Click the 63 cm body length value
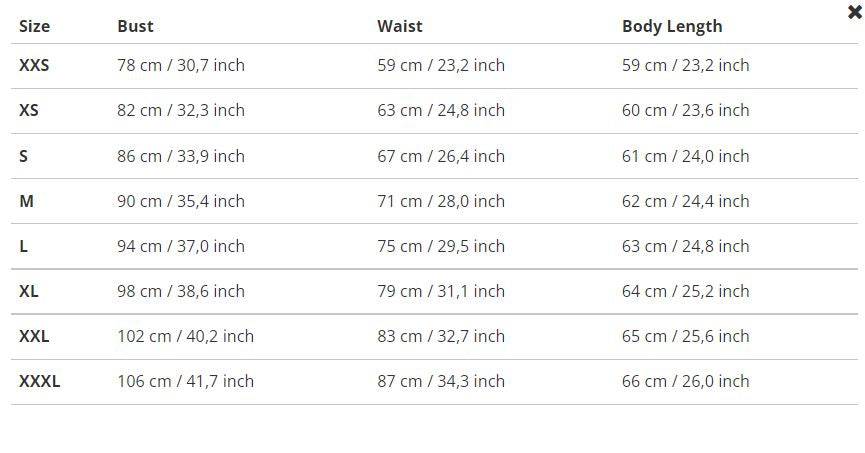Screen dimensions: 865x453 click(685, 246)
